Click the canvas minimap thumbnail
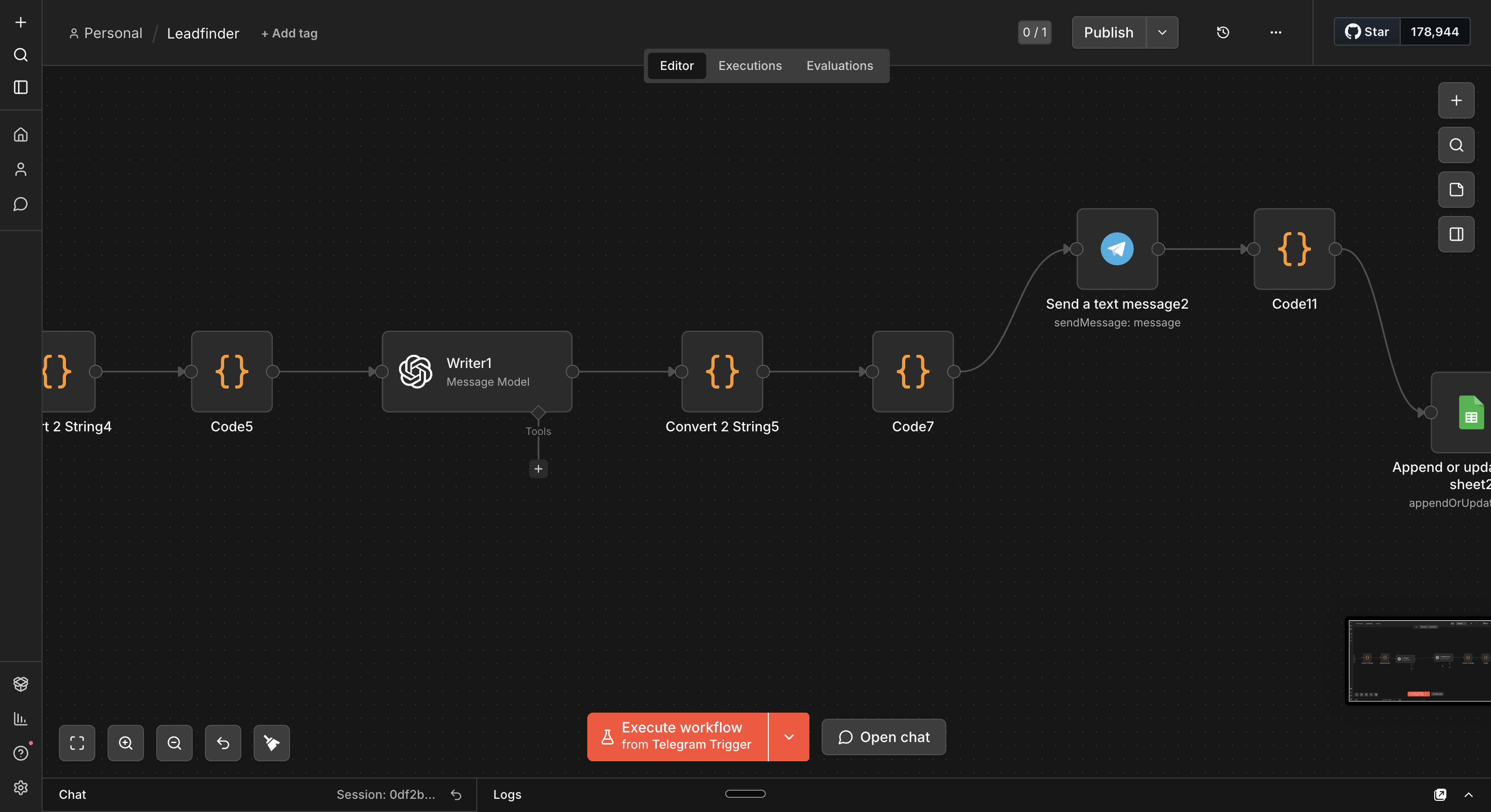The width and height of the screenshot is (1491, 812). pyautogui.click(x=1419, y=660)
